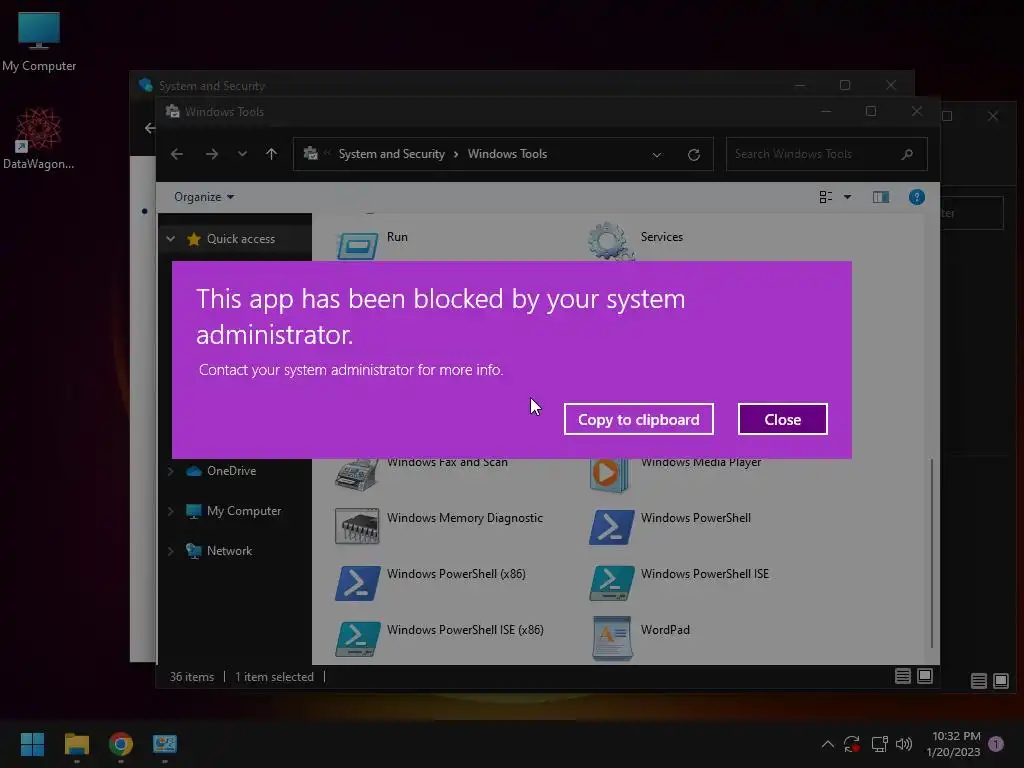The image size is (1024, 768).
Task: Launch the Windows PowerShell (x86) icon
Action: tap(357, 583)
